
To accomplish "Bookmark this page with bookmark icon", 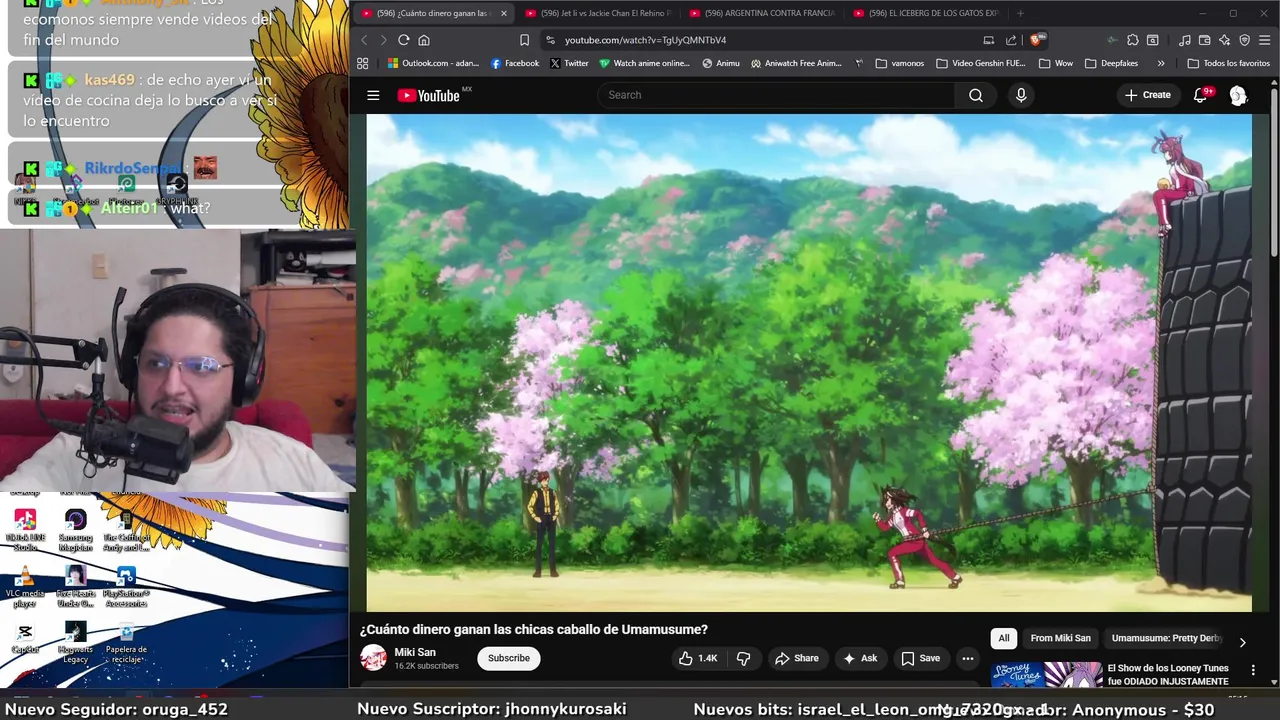I will tap(524, 40).
